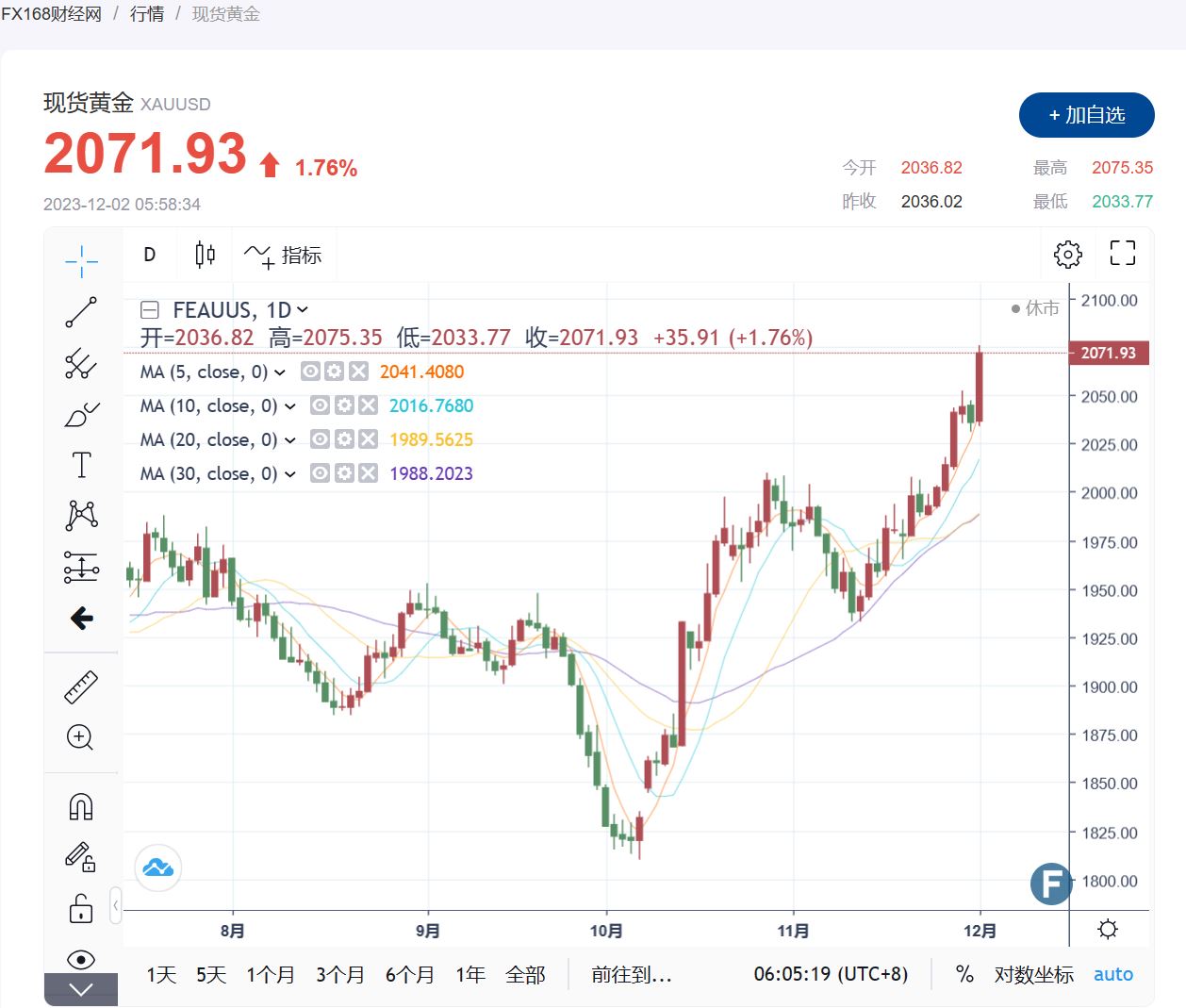Click the 加自选 button

click(x=1086, y=115)
